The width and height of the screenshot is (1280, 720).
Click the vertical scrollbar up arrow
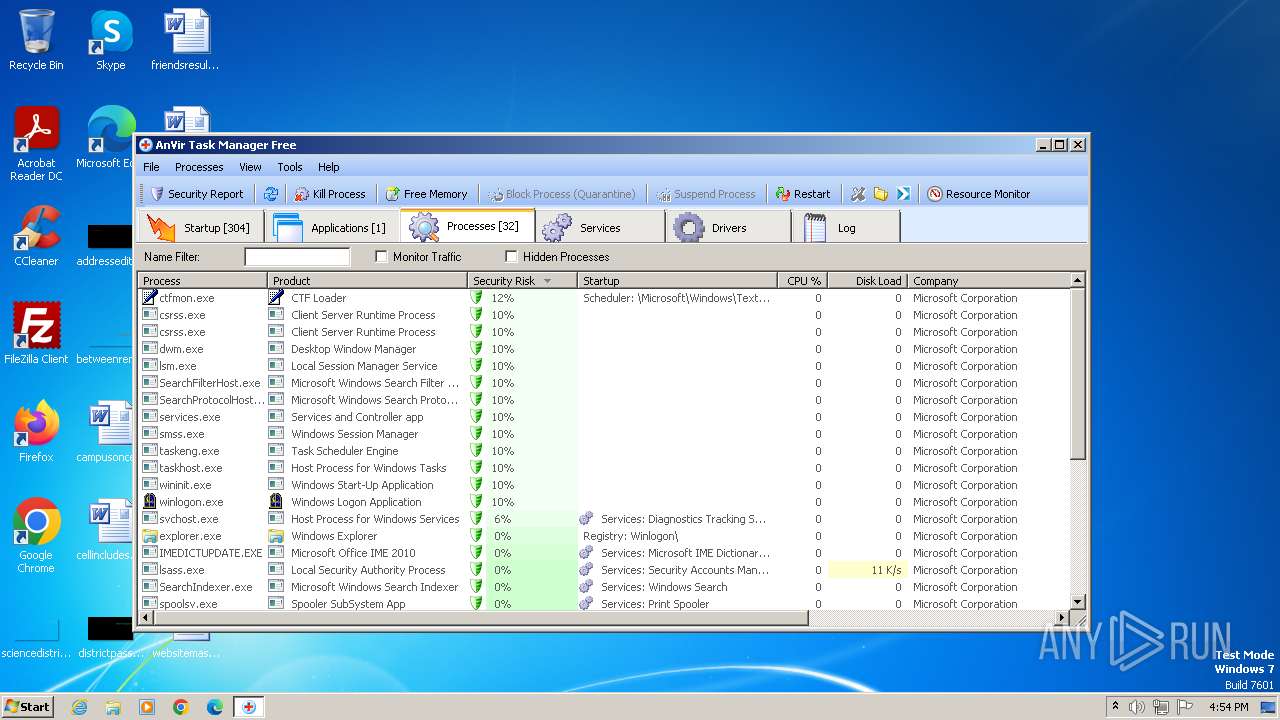(x=1077, y=281)
